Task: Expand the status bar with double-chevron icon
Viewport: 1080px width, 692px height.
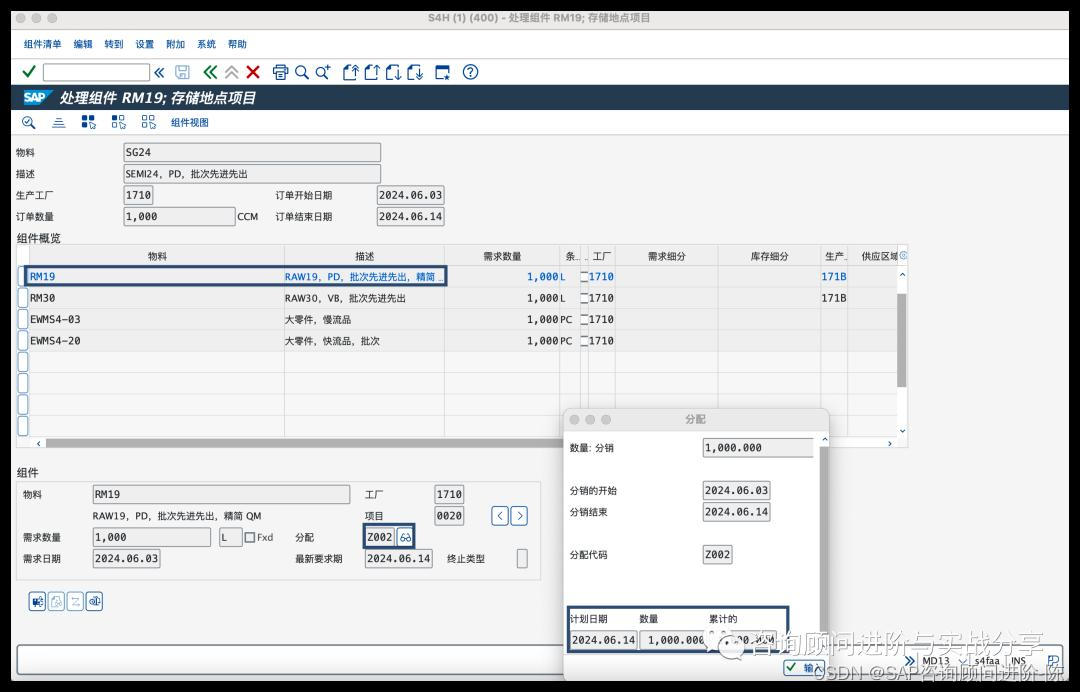Action: tap(911, 661)
